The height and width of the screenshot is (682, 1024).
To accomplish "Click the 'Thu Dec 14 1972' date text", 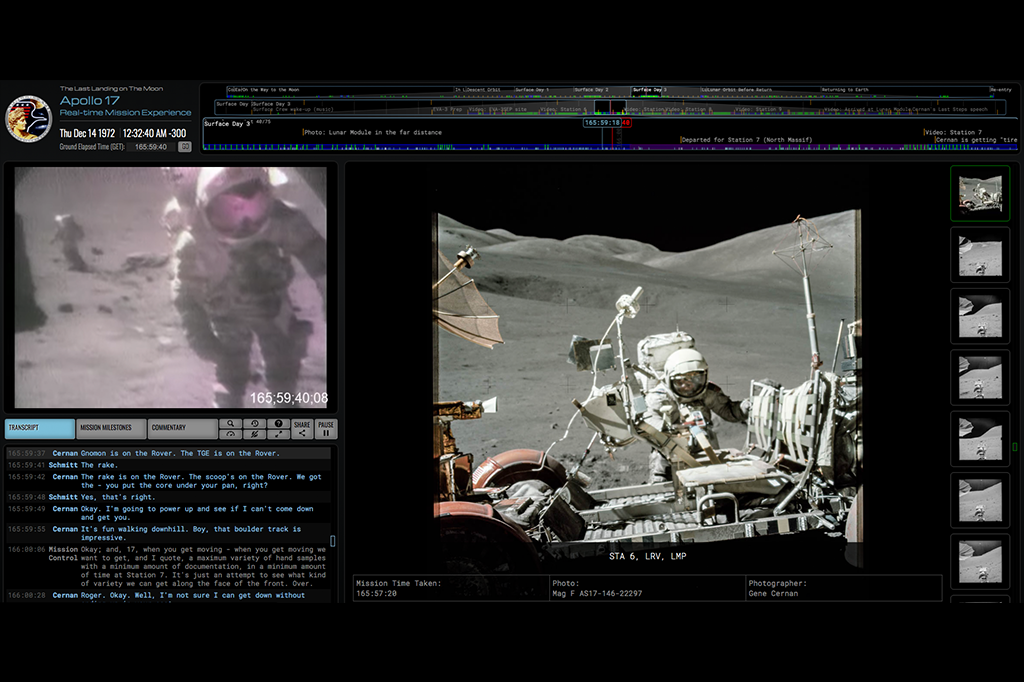I will click(x=87, y=133).
